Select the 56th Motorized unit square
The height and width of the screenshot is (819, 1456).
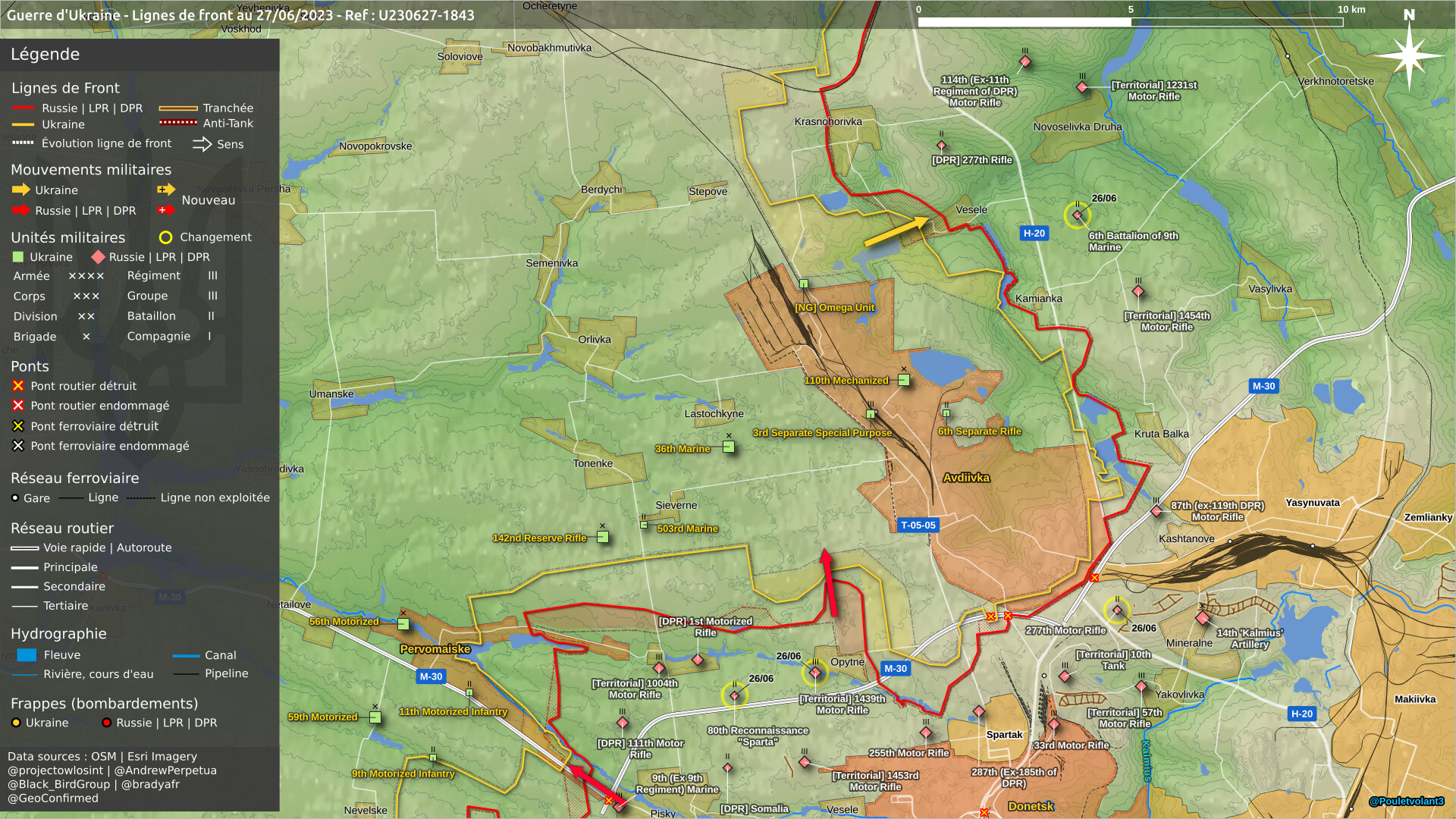pos(403,623)
